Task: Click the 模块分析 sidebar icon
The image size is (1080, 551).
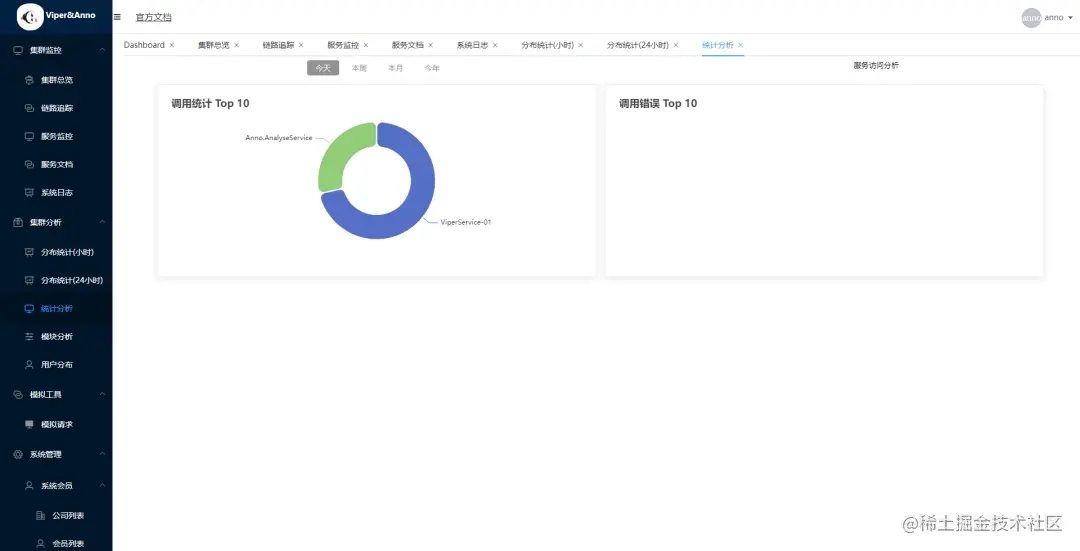Action: (x=29, y=337)
